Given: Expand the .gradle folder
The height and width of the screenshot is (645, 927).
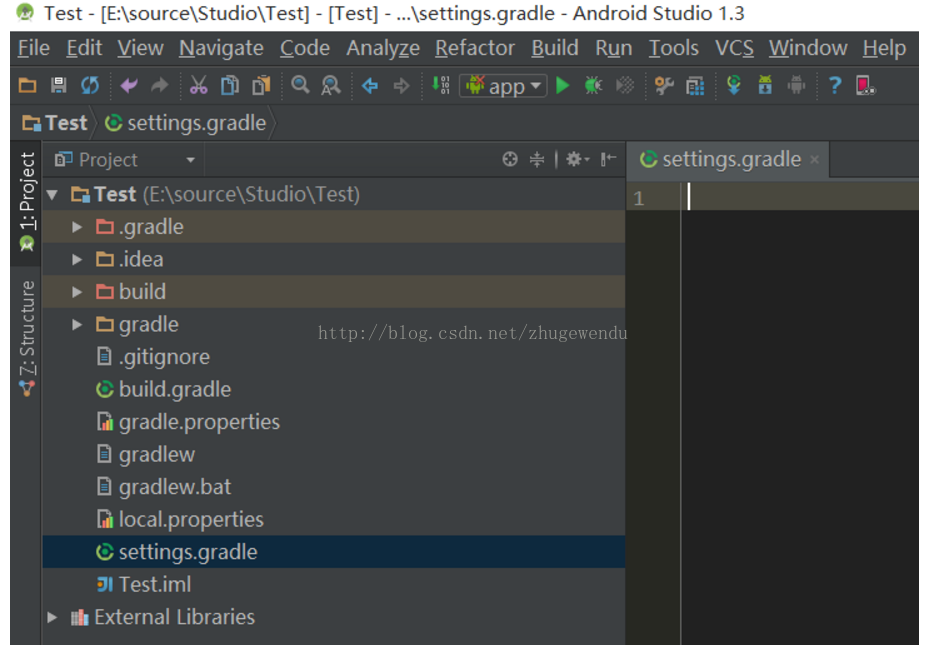Looking at the screenshot, I should (77, 227).
